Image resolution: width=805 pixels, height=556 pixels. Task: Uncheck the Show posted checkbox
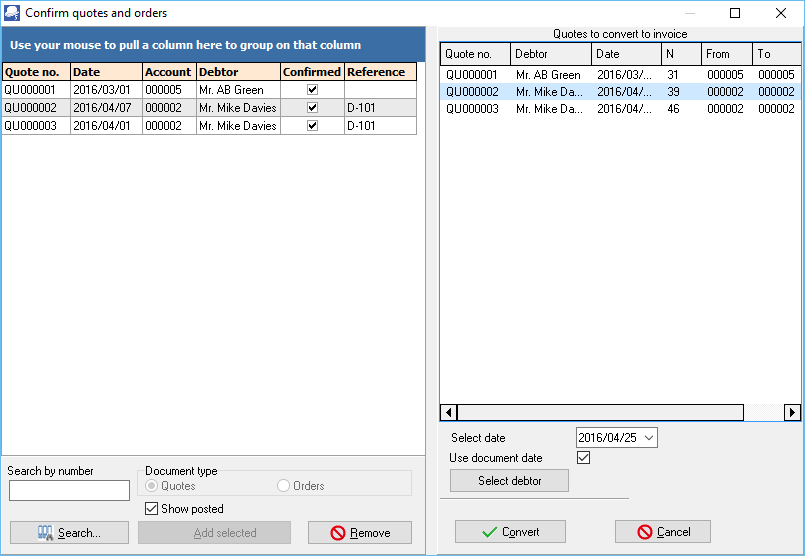point(152,509)
